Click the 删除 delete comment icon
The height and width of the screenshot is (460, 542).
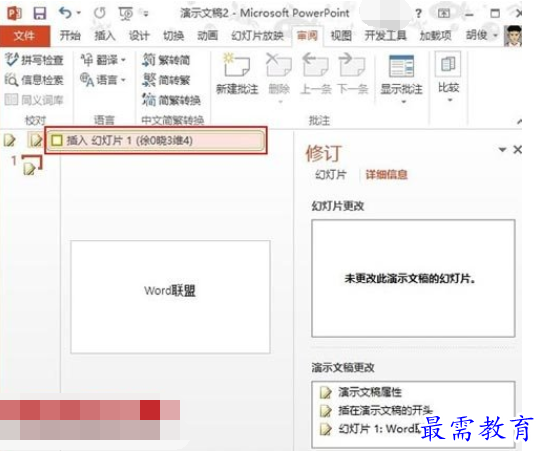click(x=279, y=65)
